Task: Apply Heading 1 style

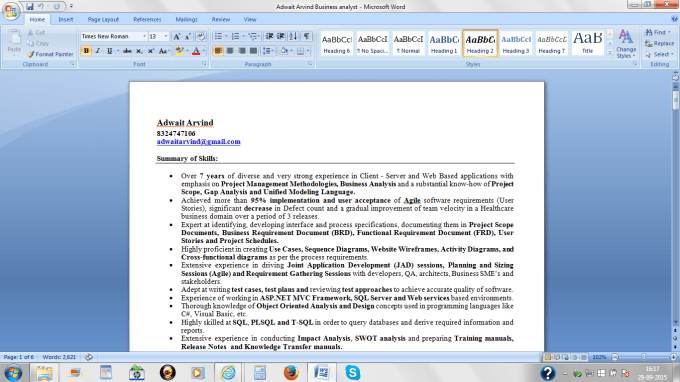Action: [x=444, y=43]
